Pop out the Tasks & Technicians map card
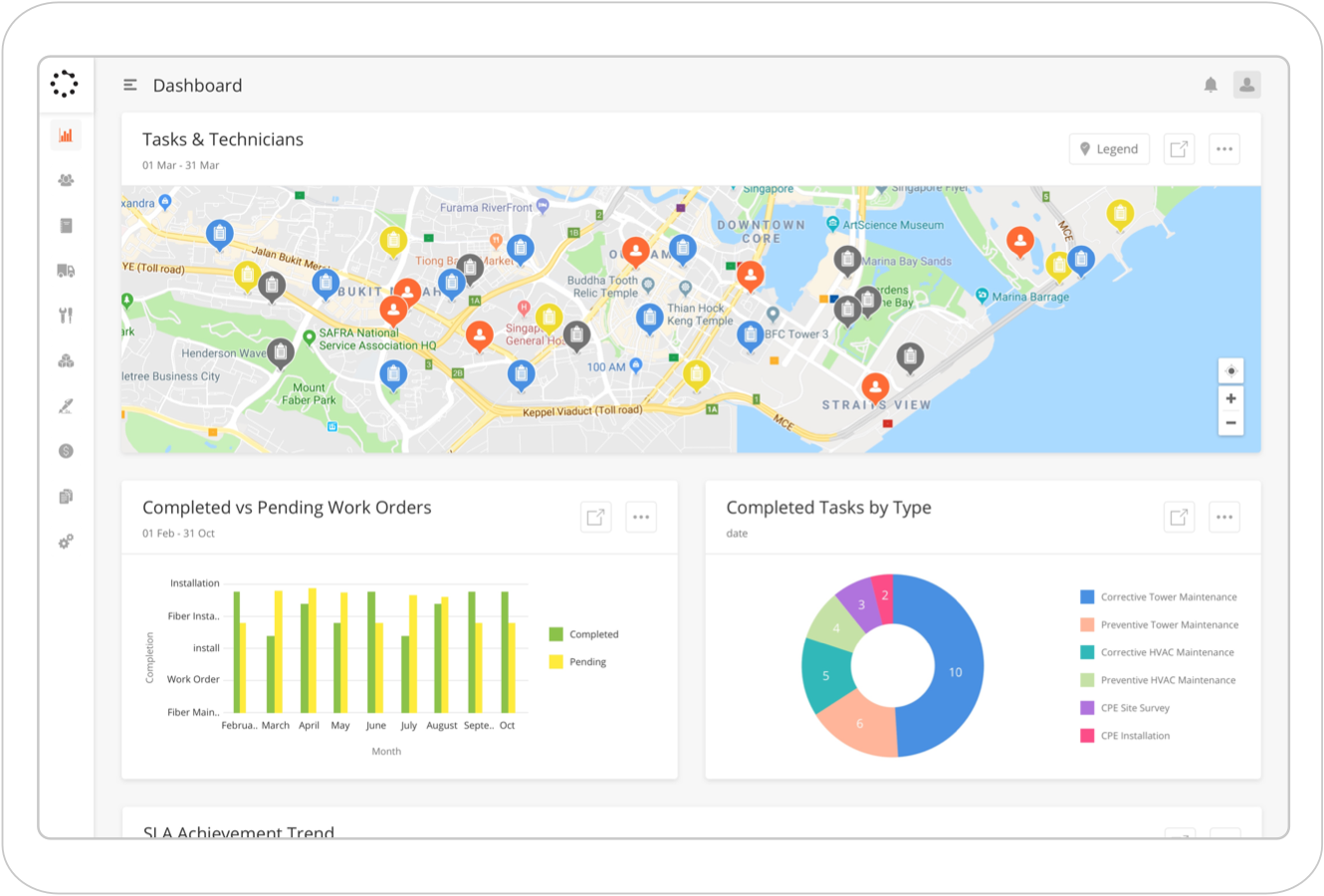Image resolution: width=1324 pixels, height=896 pixels. click(1179, 149)
